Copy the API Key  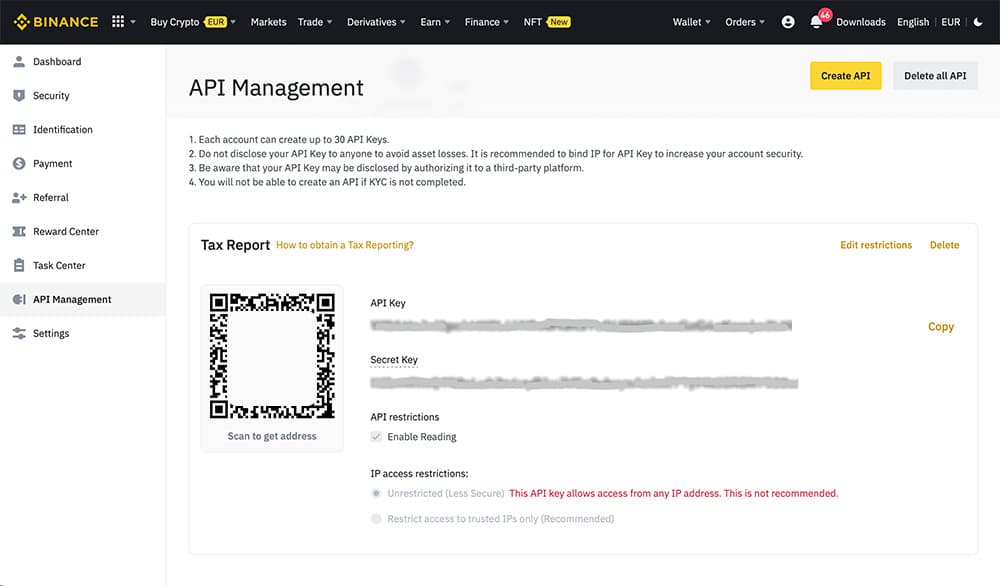(x=941, y=326)
